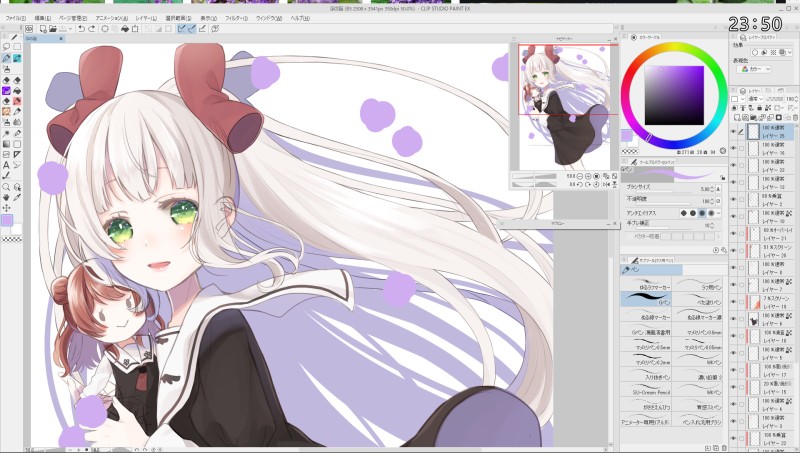Open the save icon dropdown arrow

click(x=70, y=29)
